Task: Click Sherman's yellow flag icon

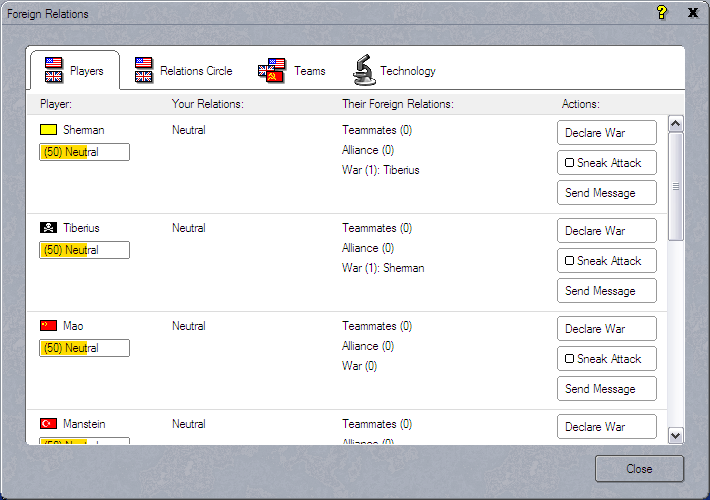Action: 48,130
